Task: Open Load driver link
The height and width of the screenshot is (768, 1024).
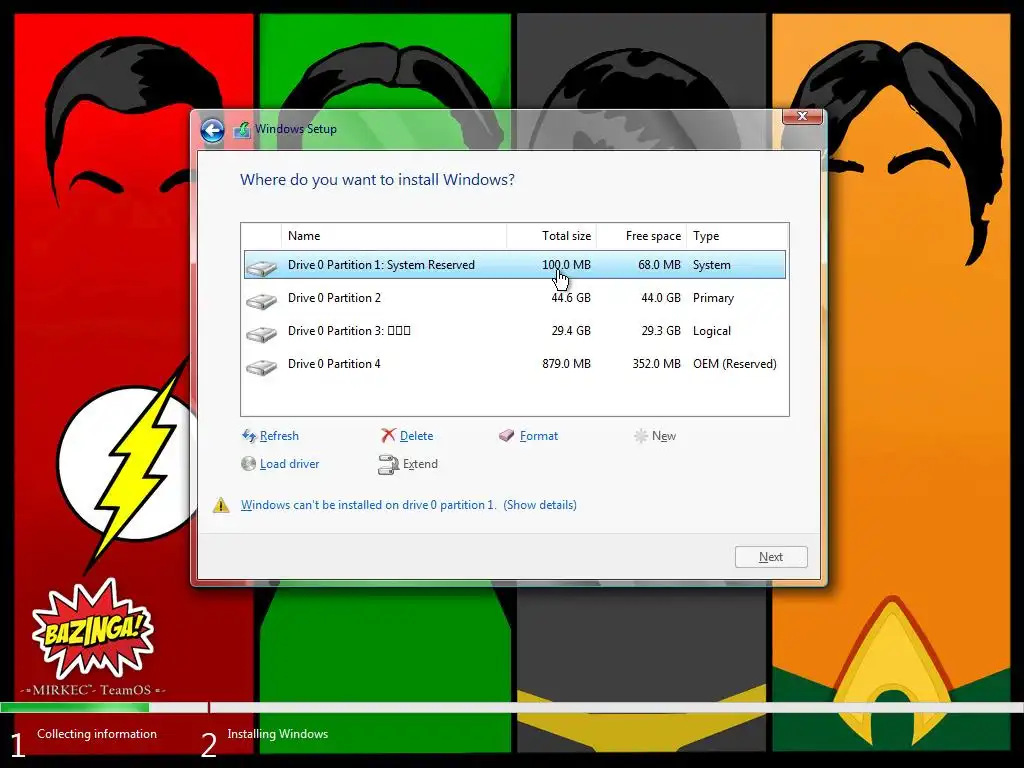Action: (x=289, y=464)
